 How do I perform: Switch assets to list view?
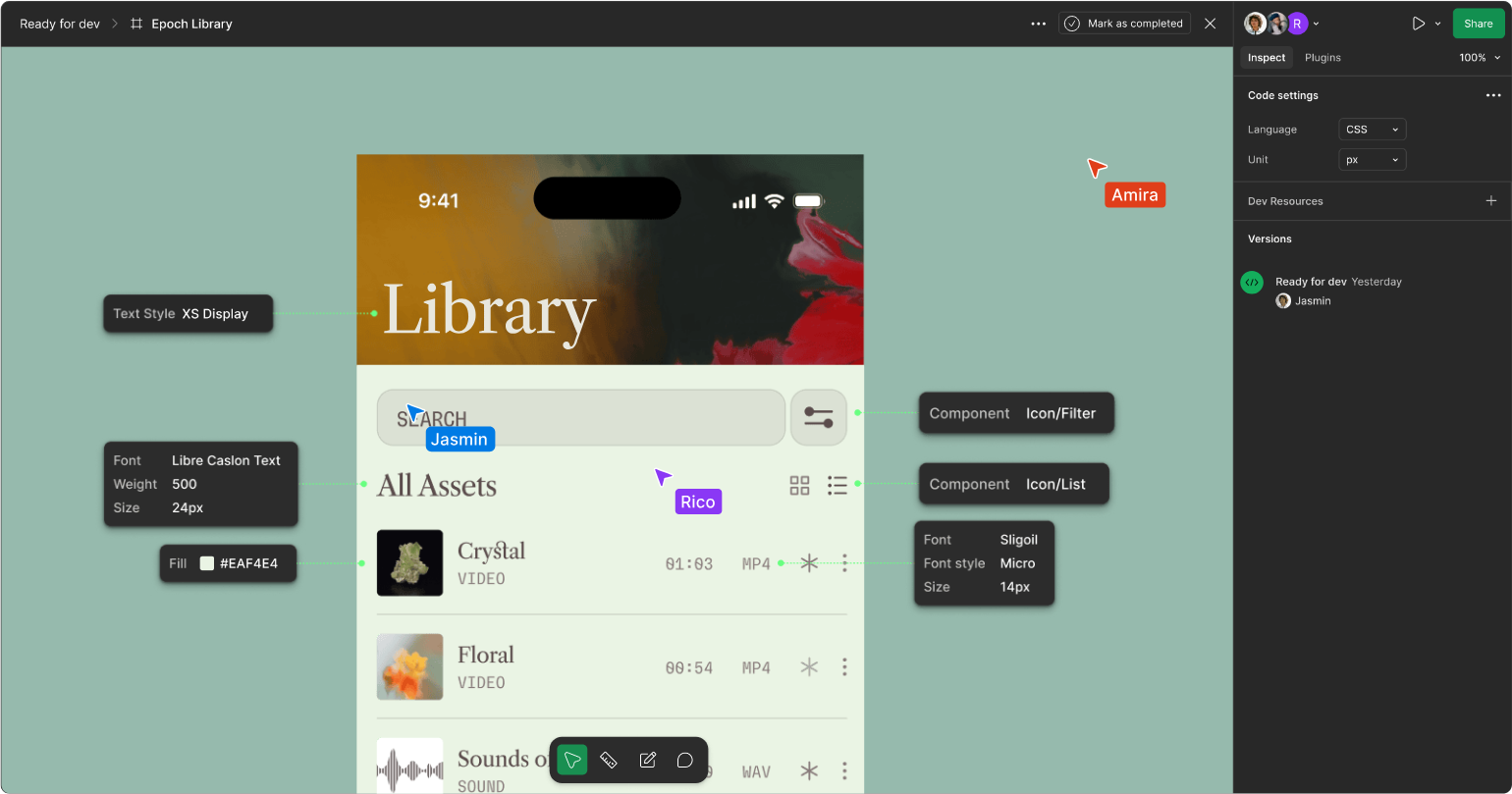click(x=837, y=485)
